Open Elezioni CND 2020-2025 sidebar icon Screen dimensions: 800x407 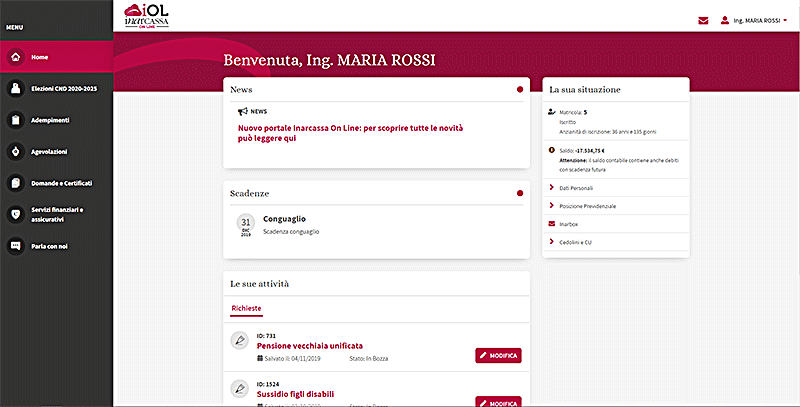[x=15, y=88]
